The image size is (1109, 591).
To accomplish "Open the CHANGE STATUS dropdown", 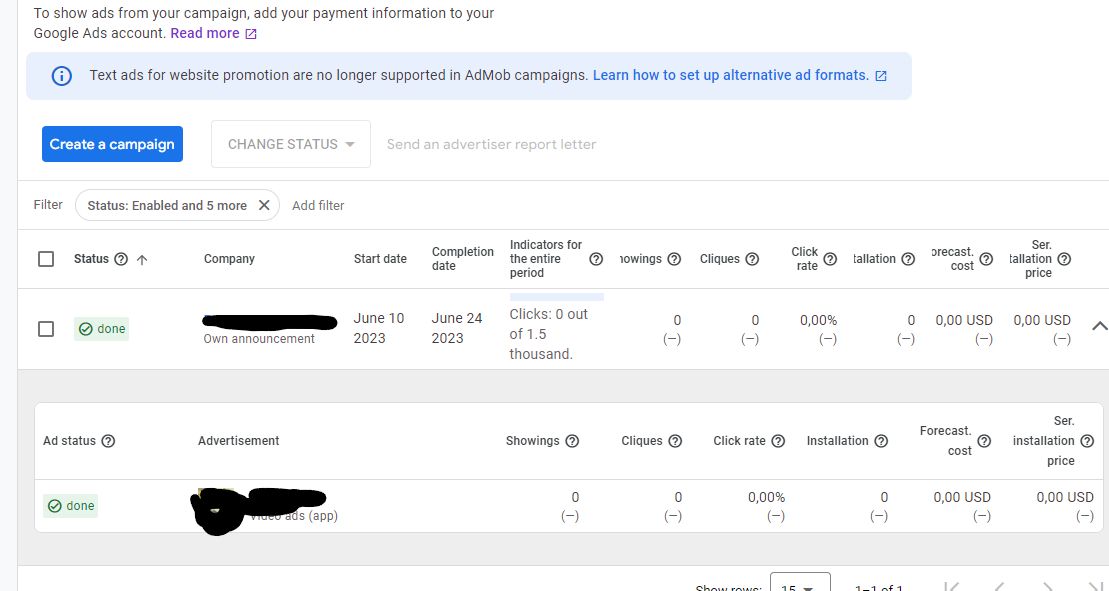I will pos(291,144).
